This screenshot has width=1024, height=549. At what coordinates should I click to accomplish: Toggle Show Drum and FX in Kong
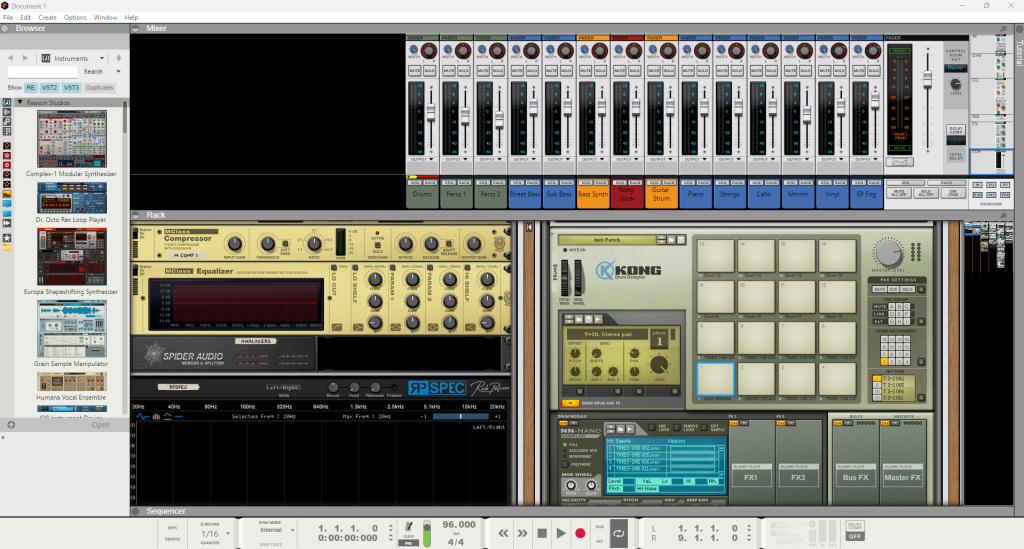pos(569,403)
